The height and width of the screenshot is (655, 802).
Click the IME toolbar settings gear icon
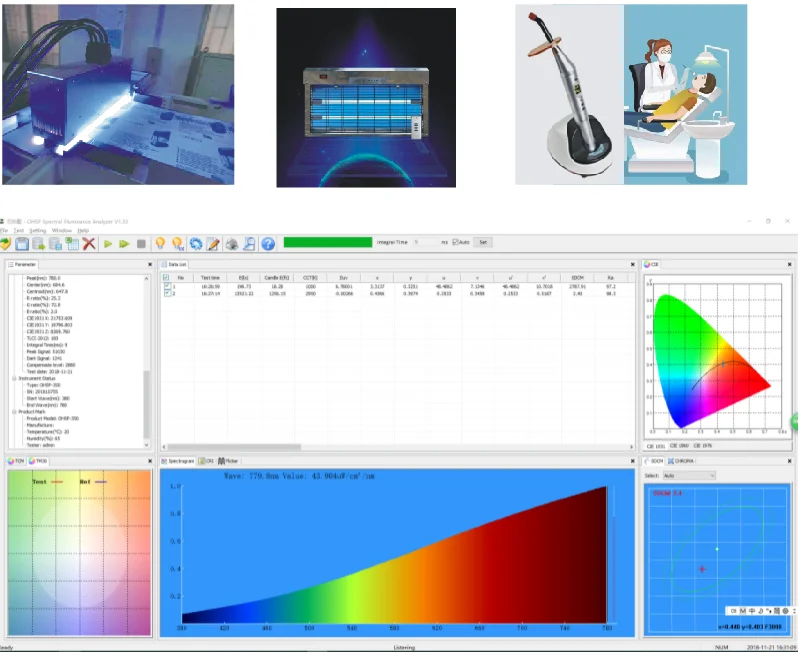pos(786,611)
